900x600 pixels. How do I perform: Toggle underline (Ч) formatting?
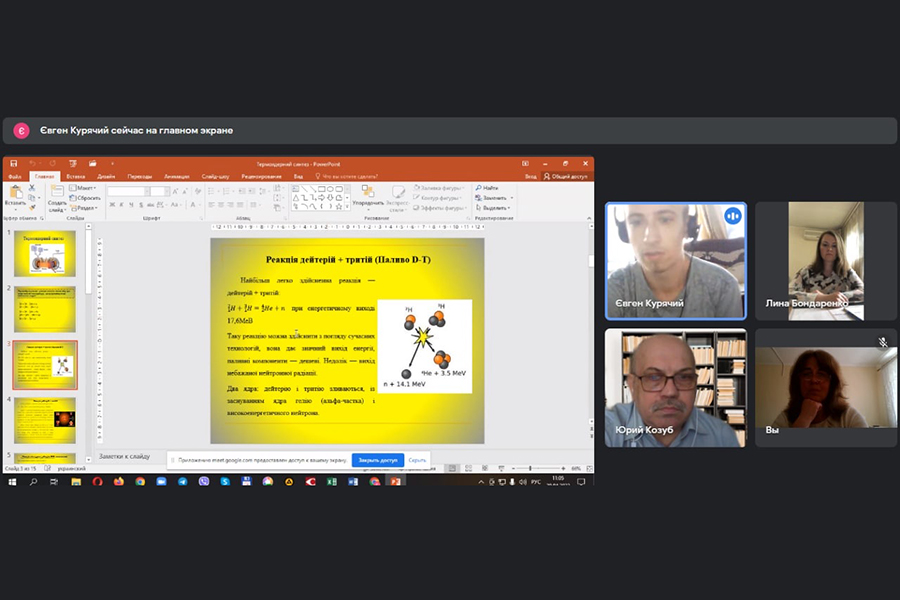coord(131,205)
